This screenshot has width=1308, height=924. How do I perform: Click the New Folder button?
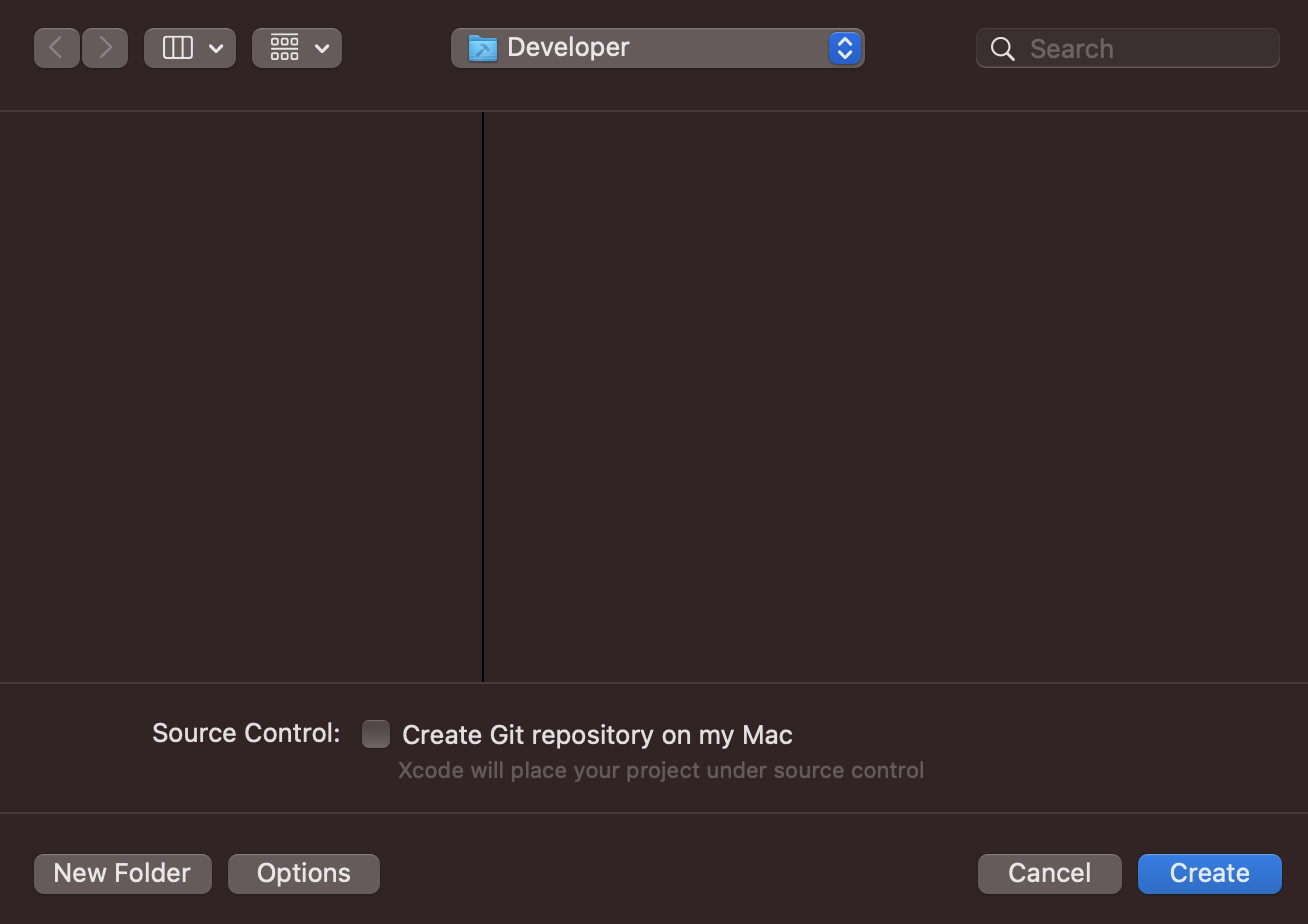coord(123,873)
